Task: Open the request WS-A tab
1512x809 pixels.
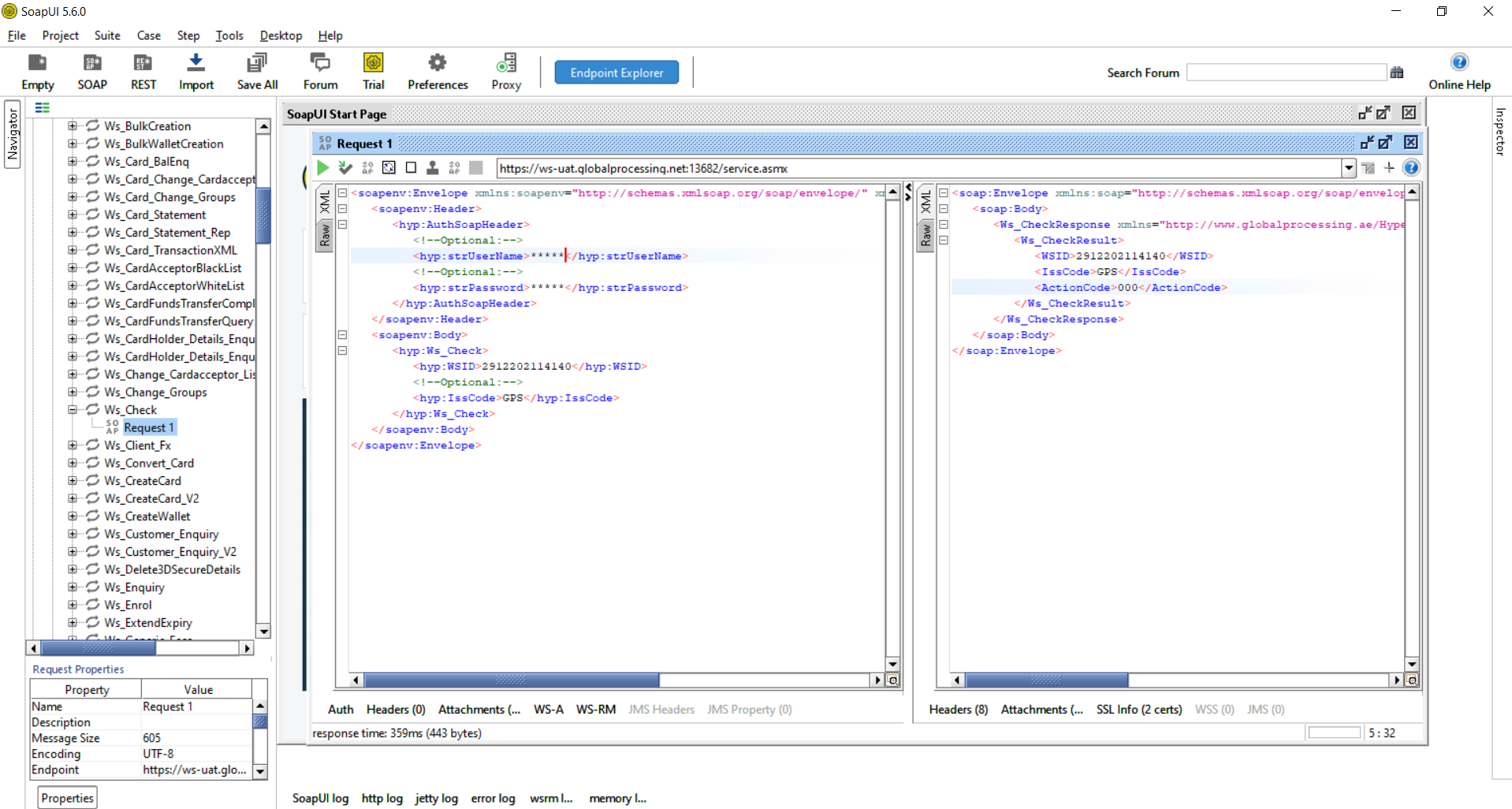Action: tap(549, 710)
